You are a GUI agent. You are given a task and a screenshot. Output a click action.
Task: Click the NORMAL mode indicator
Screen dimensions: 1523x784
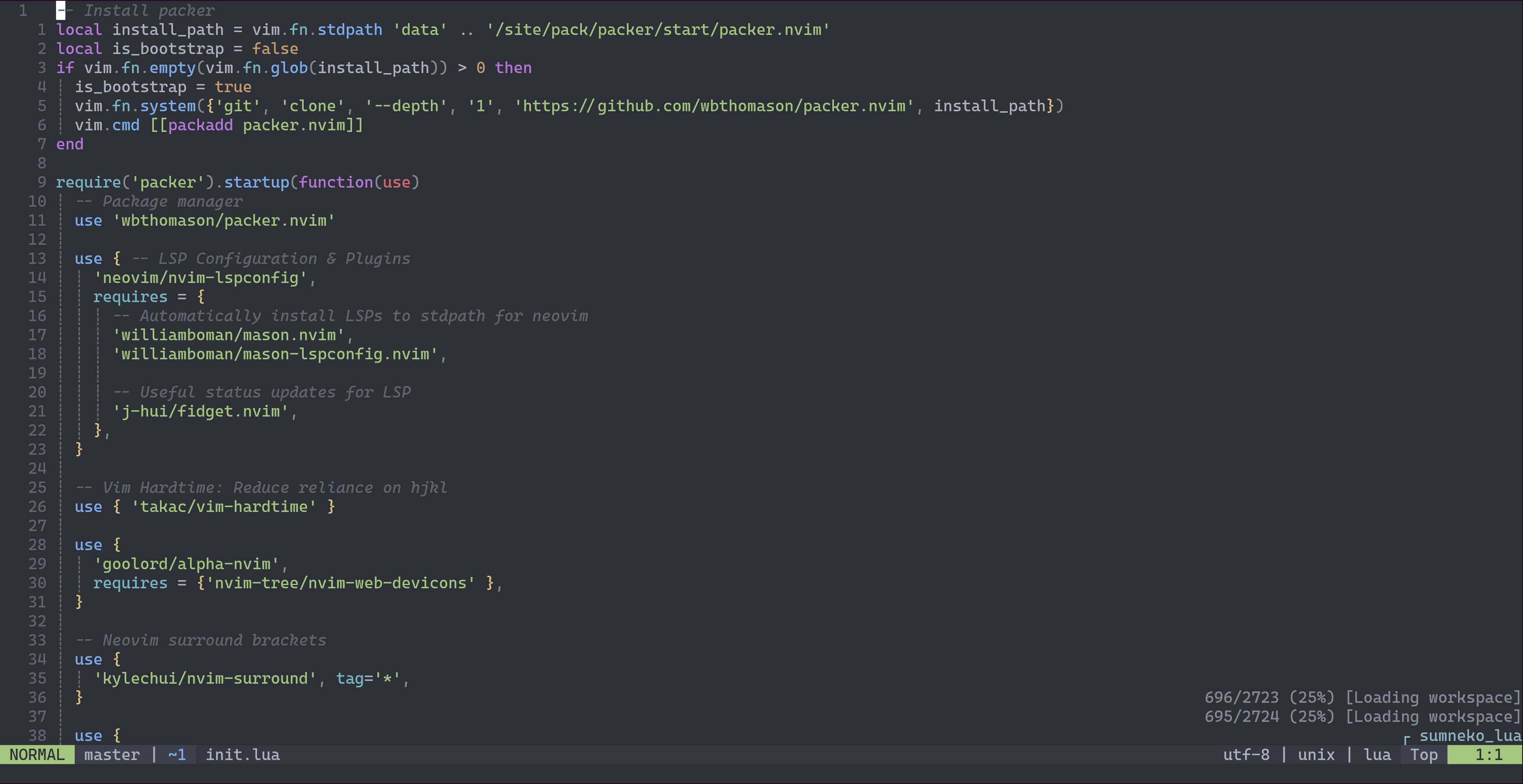[x=37, y=754]
